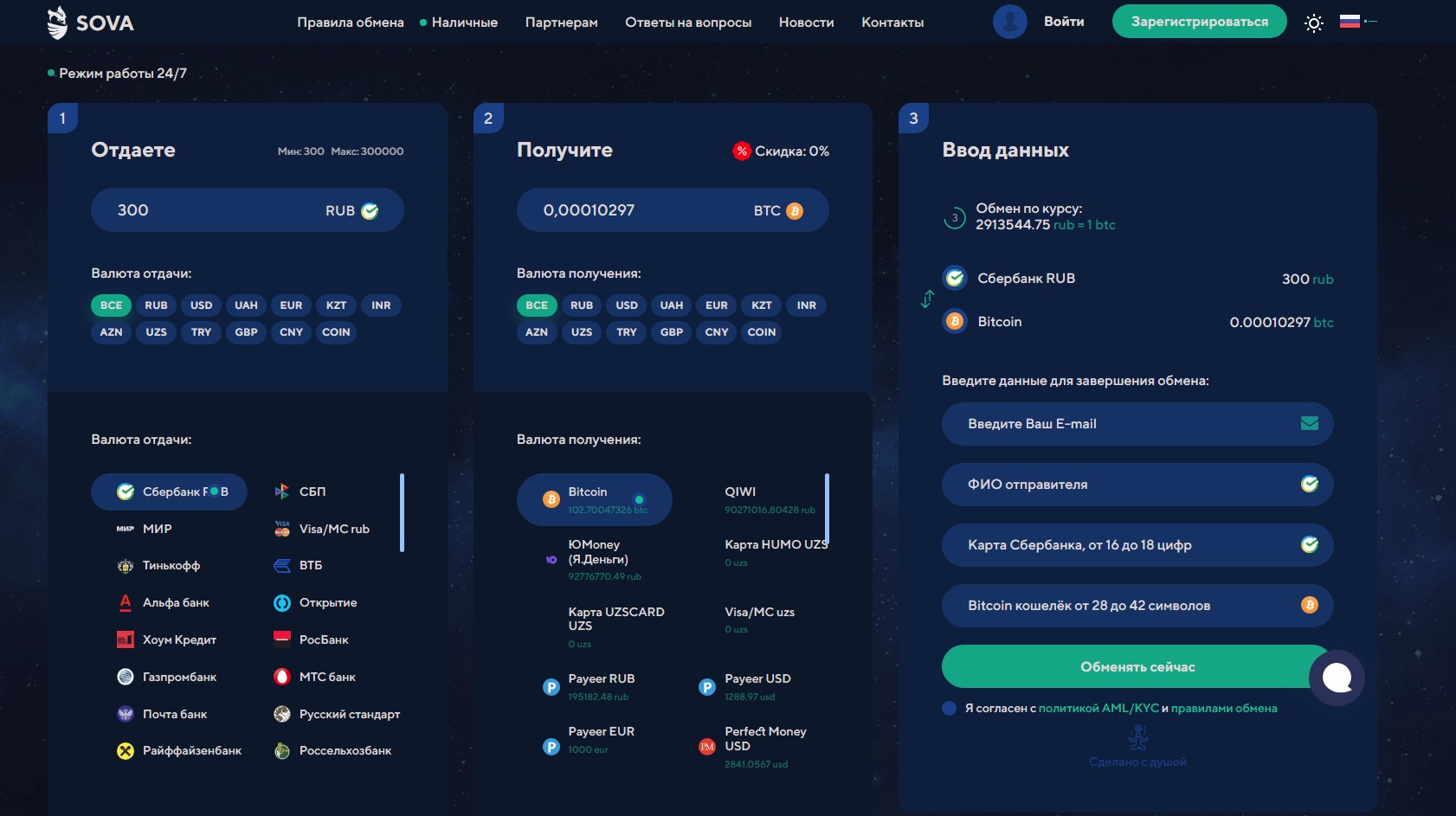Filter give currencies by USD

201,305
